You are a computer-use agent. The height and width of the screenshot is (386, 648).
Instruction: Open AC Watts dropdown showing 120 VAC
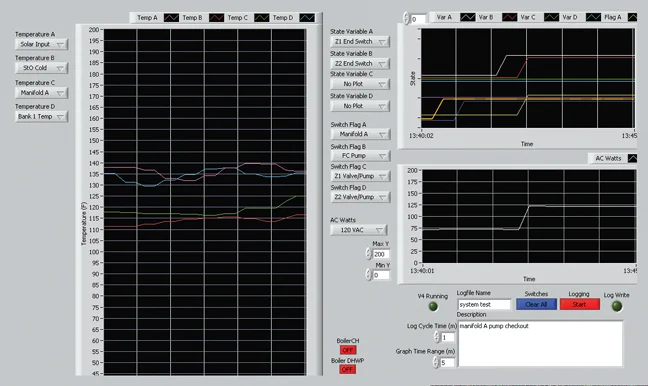pyautogui.click(x=358, y=230)
